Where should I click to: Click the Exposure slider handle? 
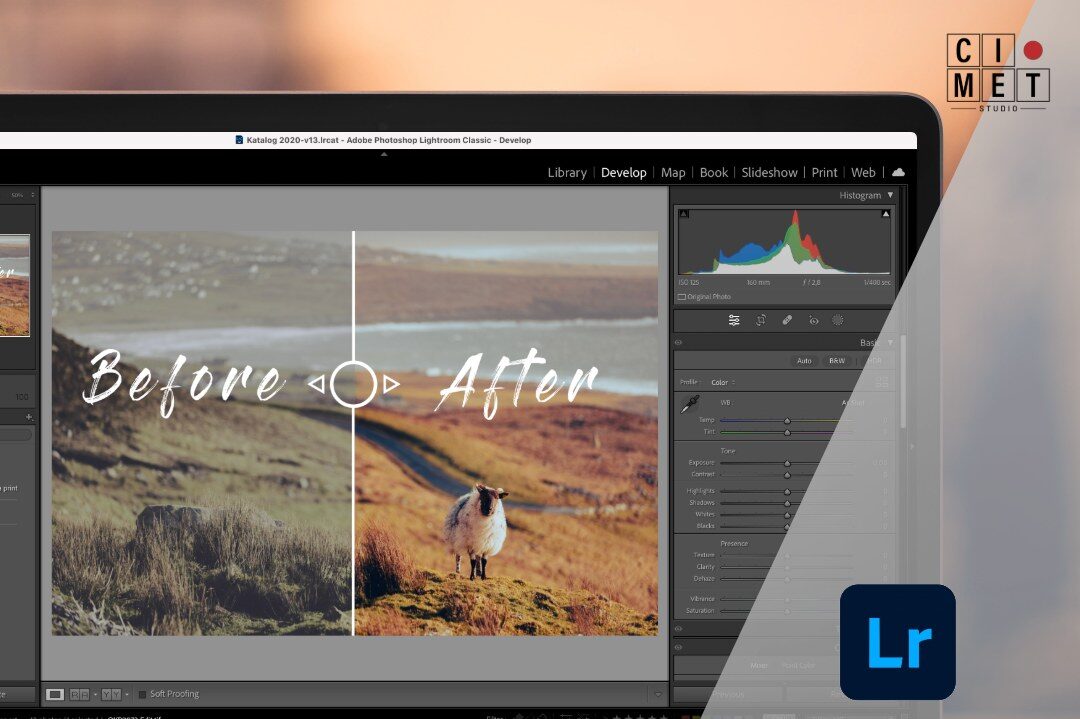787,463
